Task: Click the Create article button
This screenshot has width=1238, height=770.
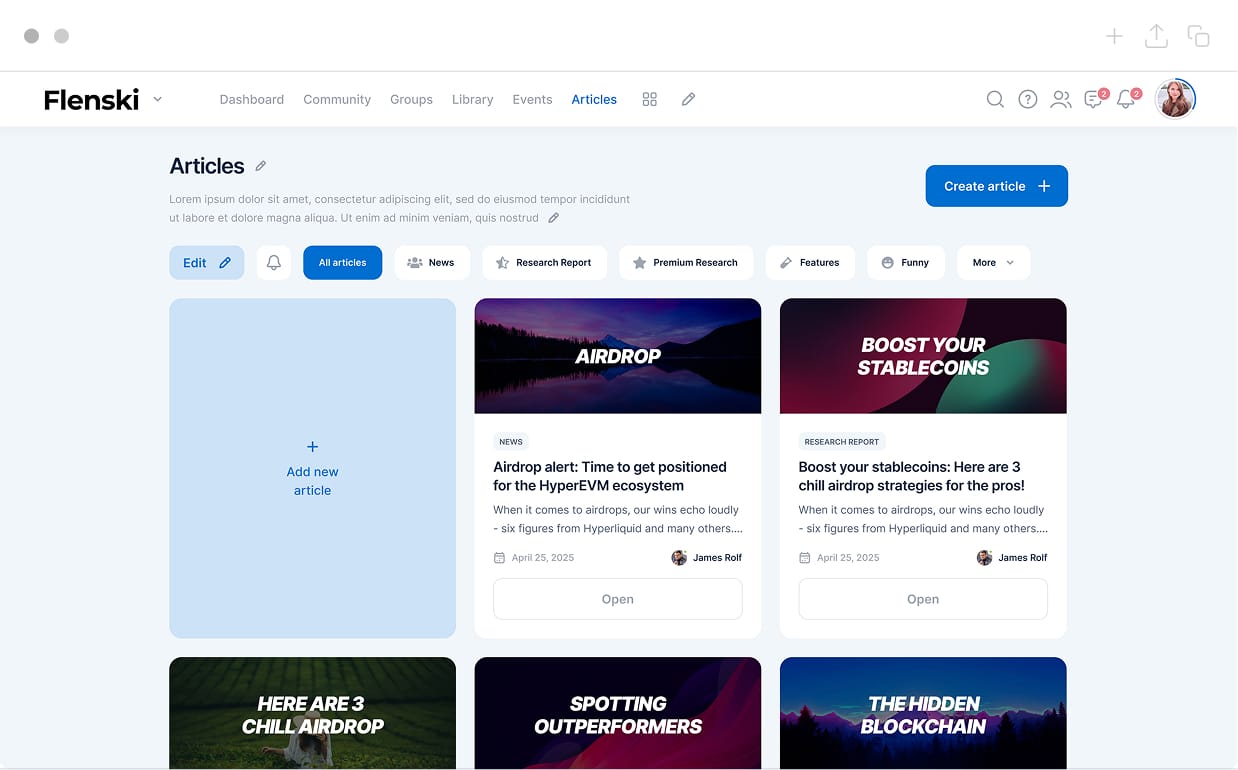Action: click(996, 186)
